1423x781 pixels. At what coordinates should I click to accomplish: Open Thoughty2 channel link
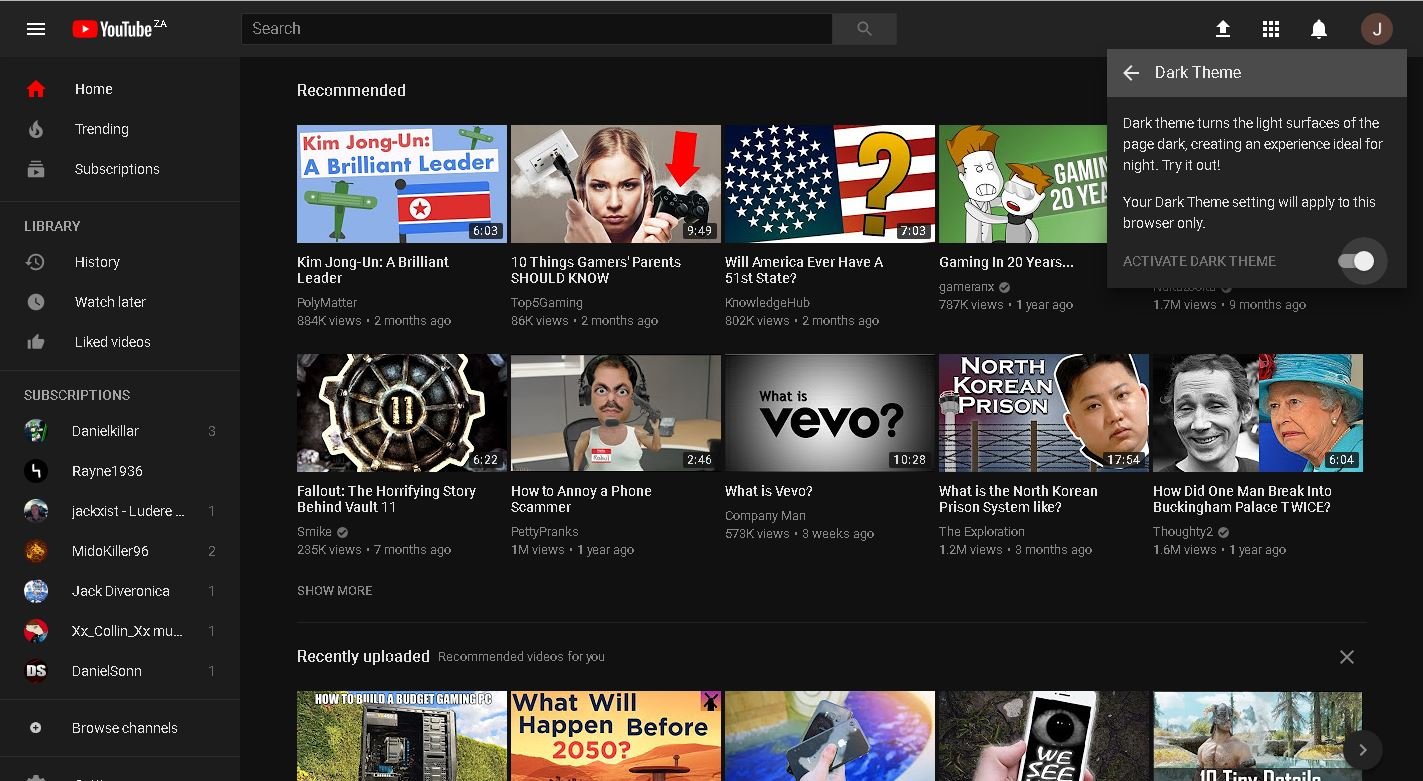(1183, 532)
